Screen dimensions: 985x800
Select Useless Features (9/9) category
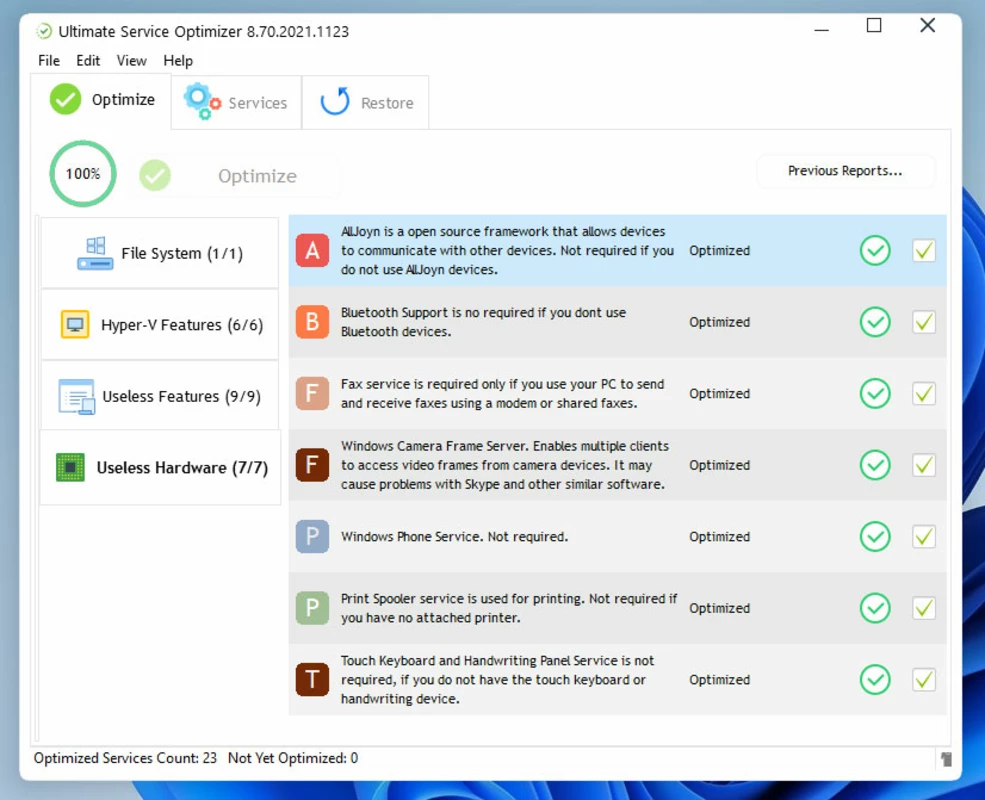point(160,396)
